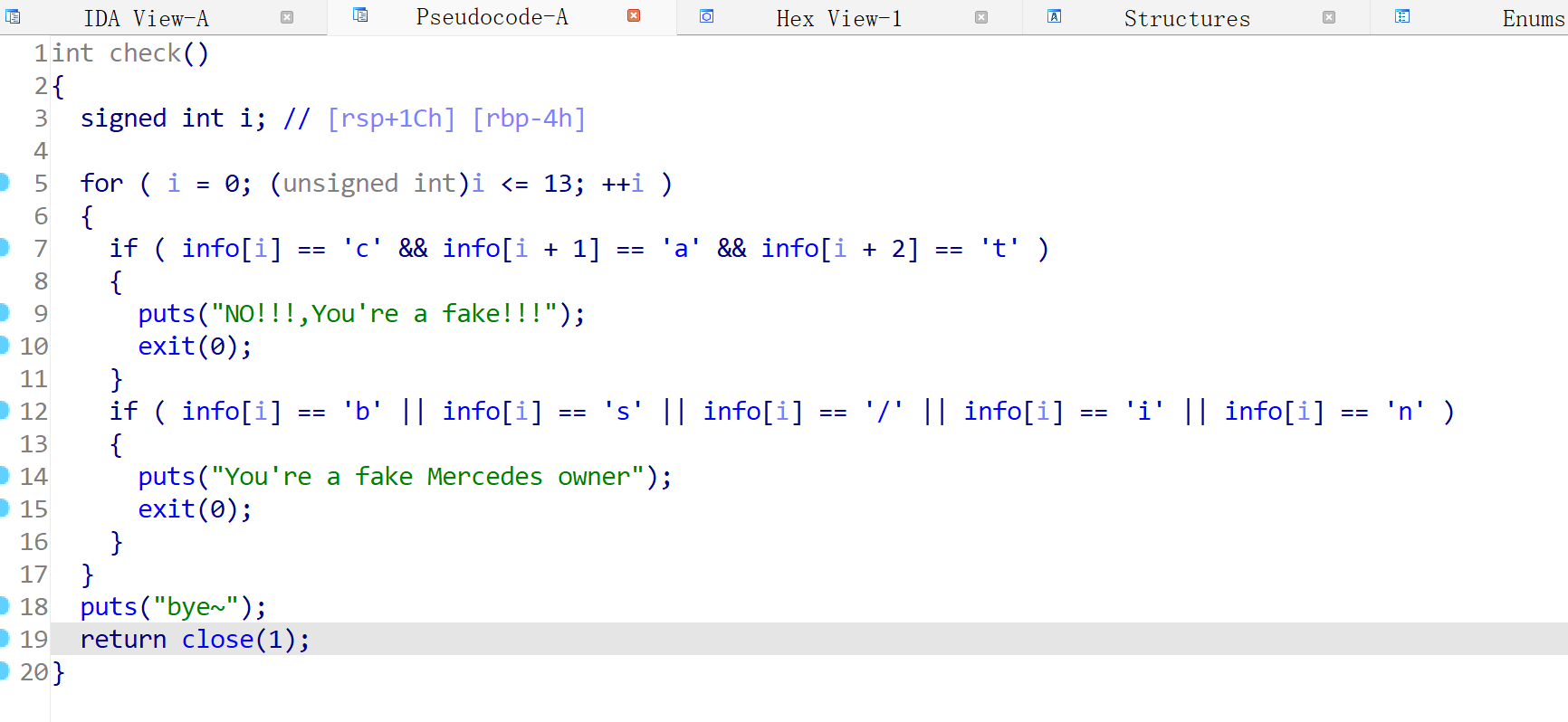The width and height of the screenshot is (1568, 722).
Task: Close the Pseudocode-A tab
Action: pyautogui.click(x=634, y=15)
